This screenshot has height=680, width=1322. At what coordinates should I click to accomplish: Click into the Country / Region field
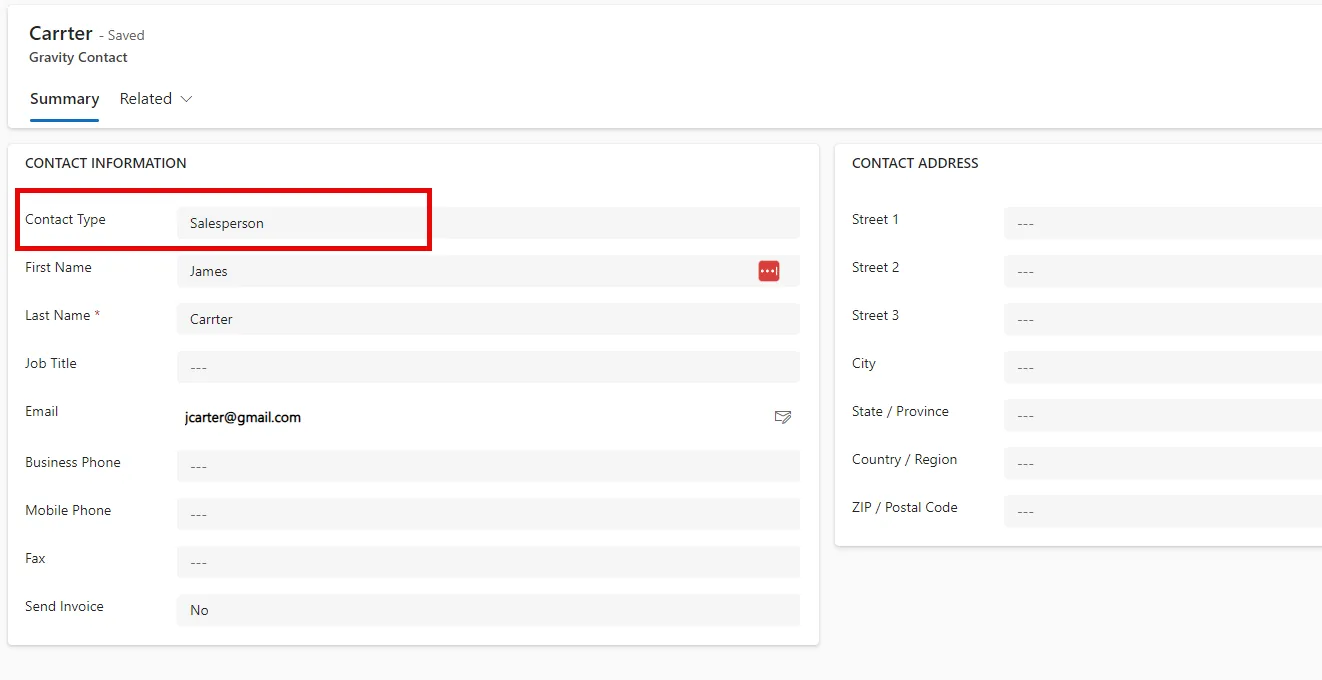coord(1163,463)
